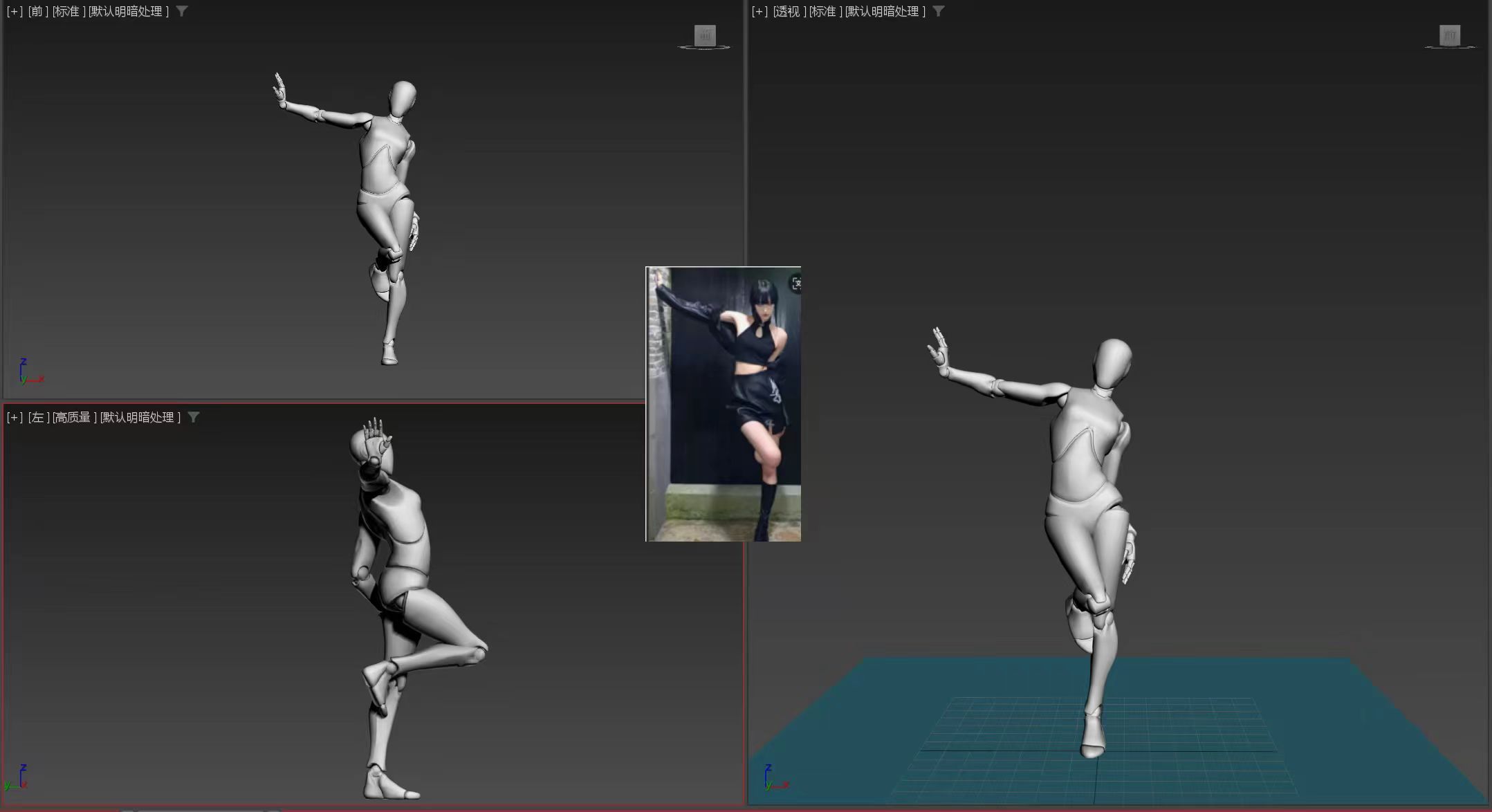Screen dimensions: 1492x812
Task: Click the left viewport filter funnel icon
Action: click(194, 417)
